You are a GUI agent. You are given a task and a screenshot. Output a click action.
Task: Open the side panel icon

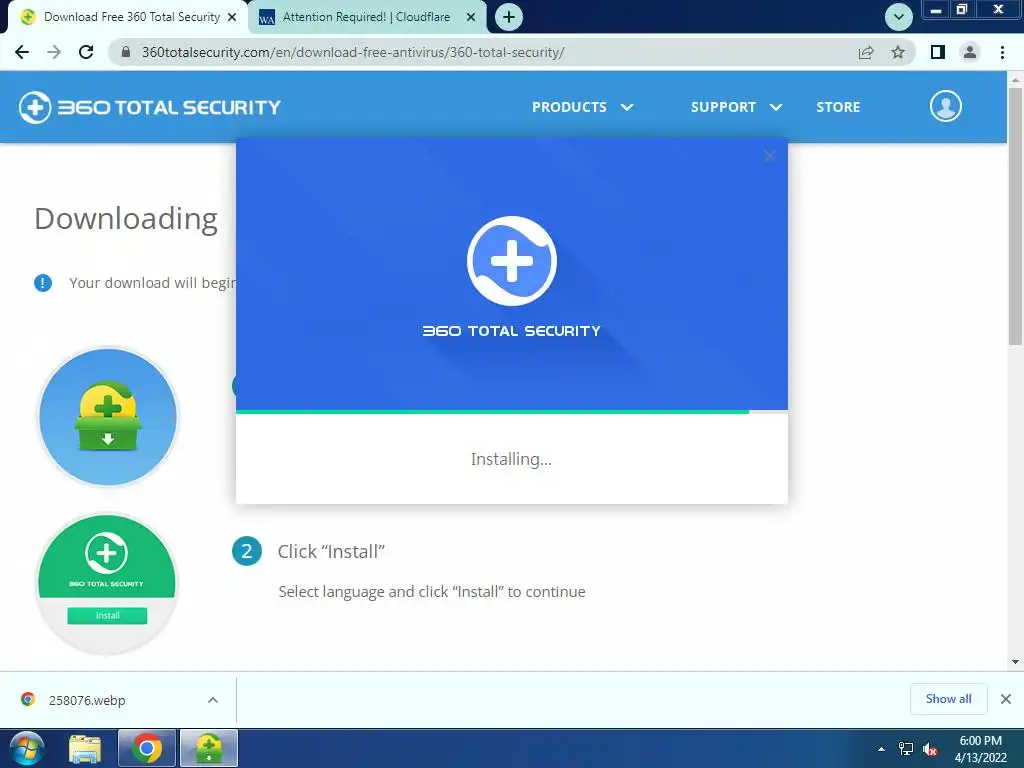click(938, 52)
